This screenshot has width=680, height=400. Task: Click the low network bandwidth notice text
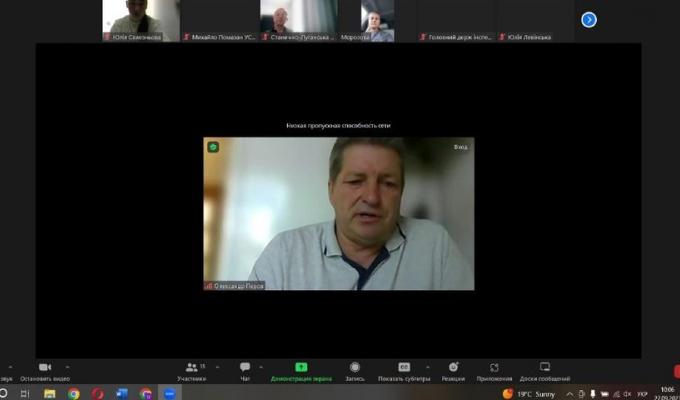pos(338,125)
